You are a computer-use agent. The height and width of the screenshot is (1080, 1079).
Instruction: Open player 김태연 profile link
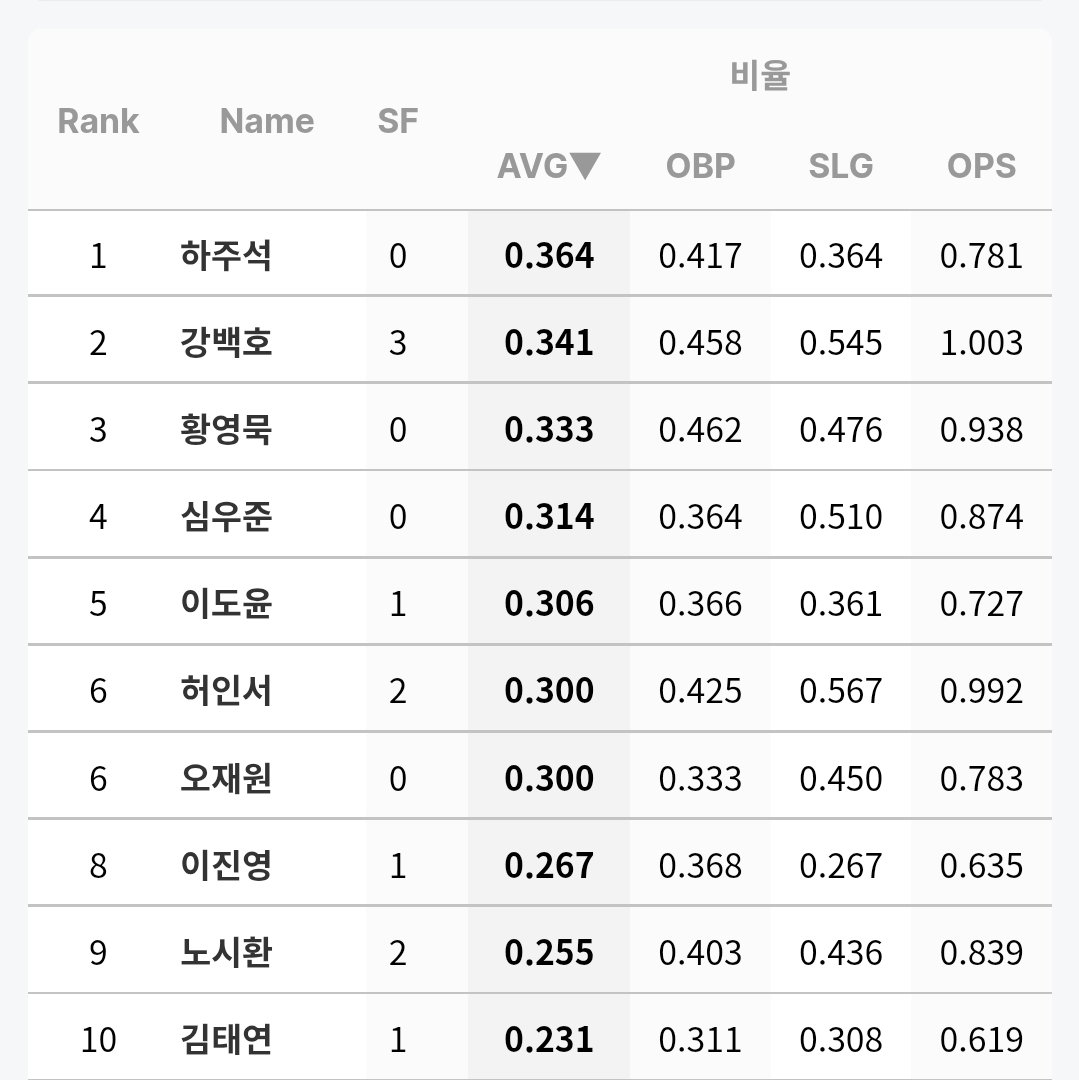pyautogui.click(x=226, y=1039)
